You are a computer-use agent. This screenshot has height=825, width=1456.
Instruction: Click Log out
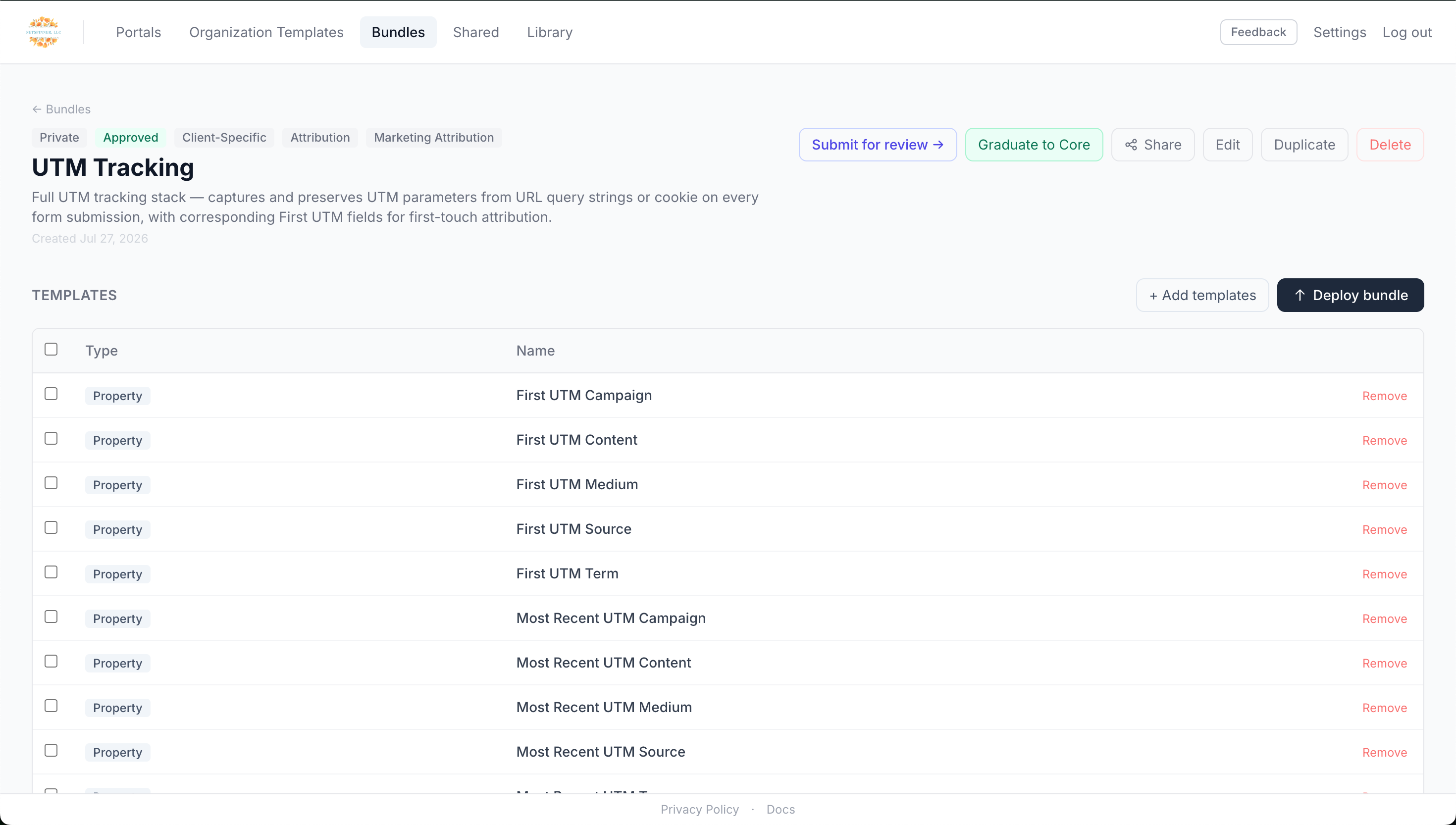(x=1406, y=32)
